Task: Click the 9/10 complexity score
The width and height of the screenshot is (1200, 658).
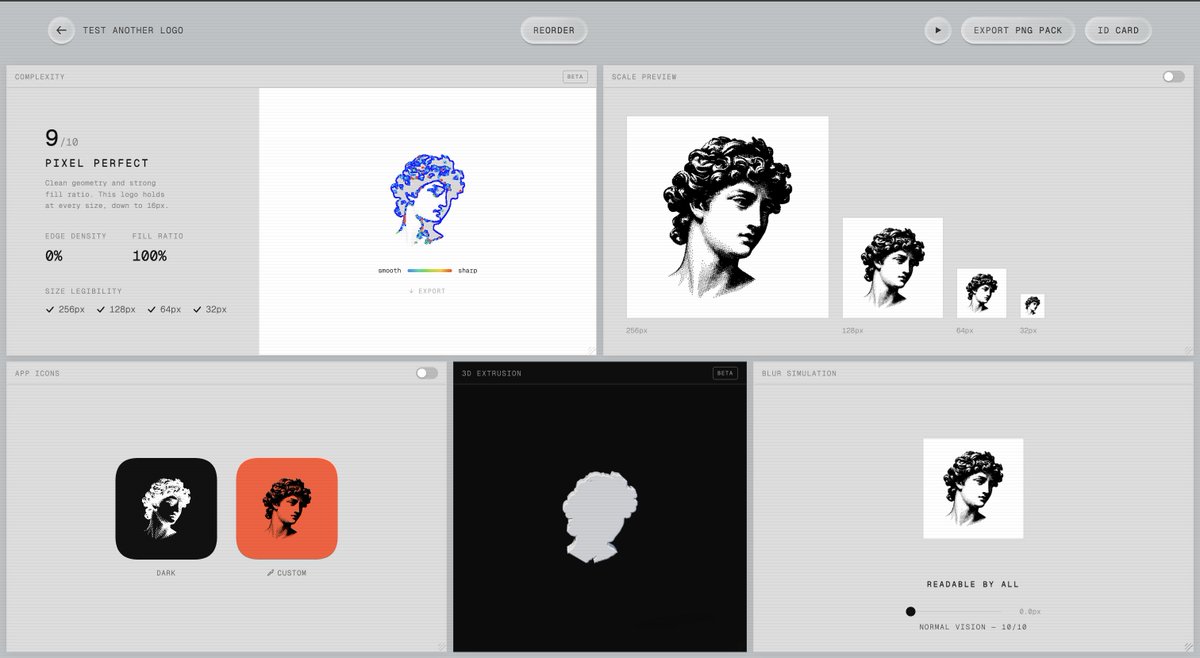Action: (61, 139)
